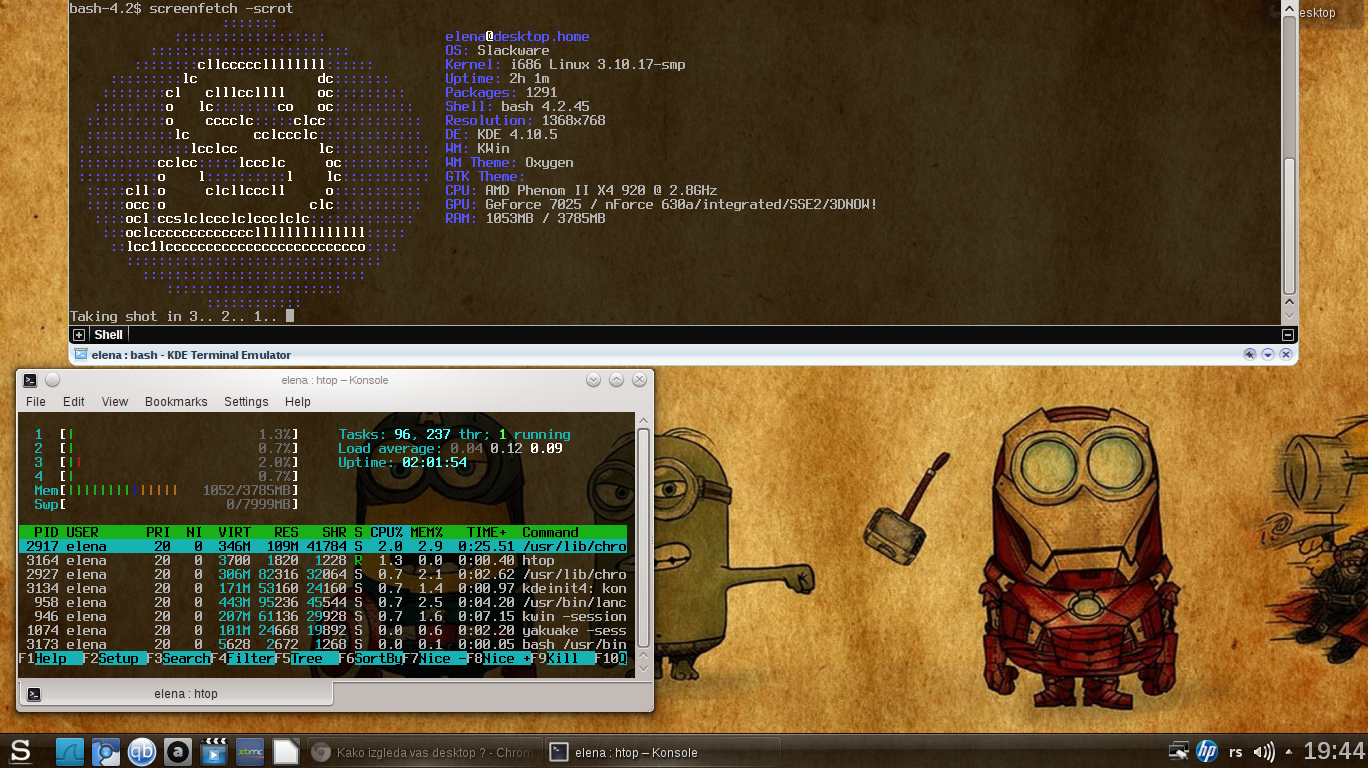Viewport: 1368px width, 768px height.
Task: Click F7 Nice - in htop
Action: [435, 658]
